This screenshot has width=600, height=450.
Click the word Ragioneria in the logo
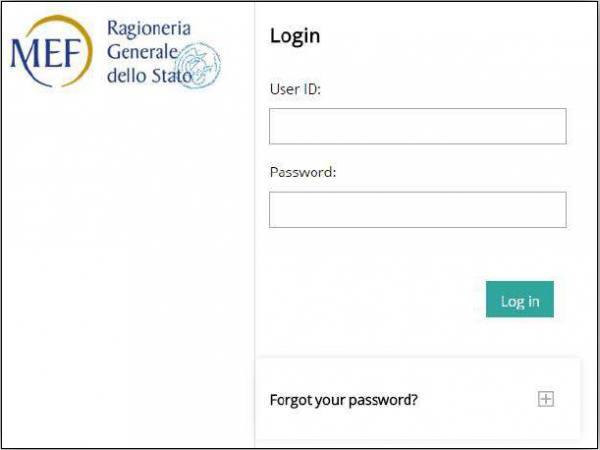tap(149, 29)
